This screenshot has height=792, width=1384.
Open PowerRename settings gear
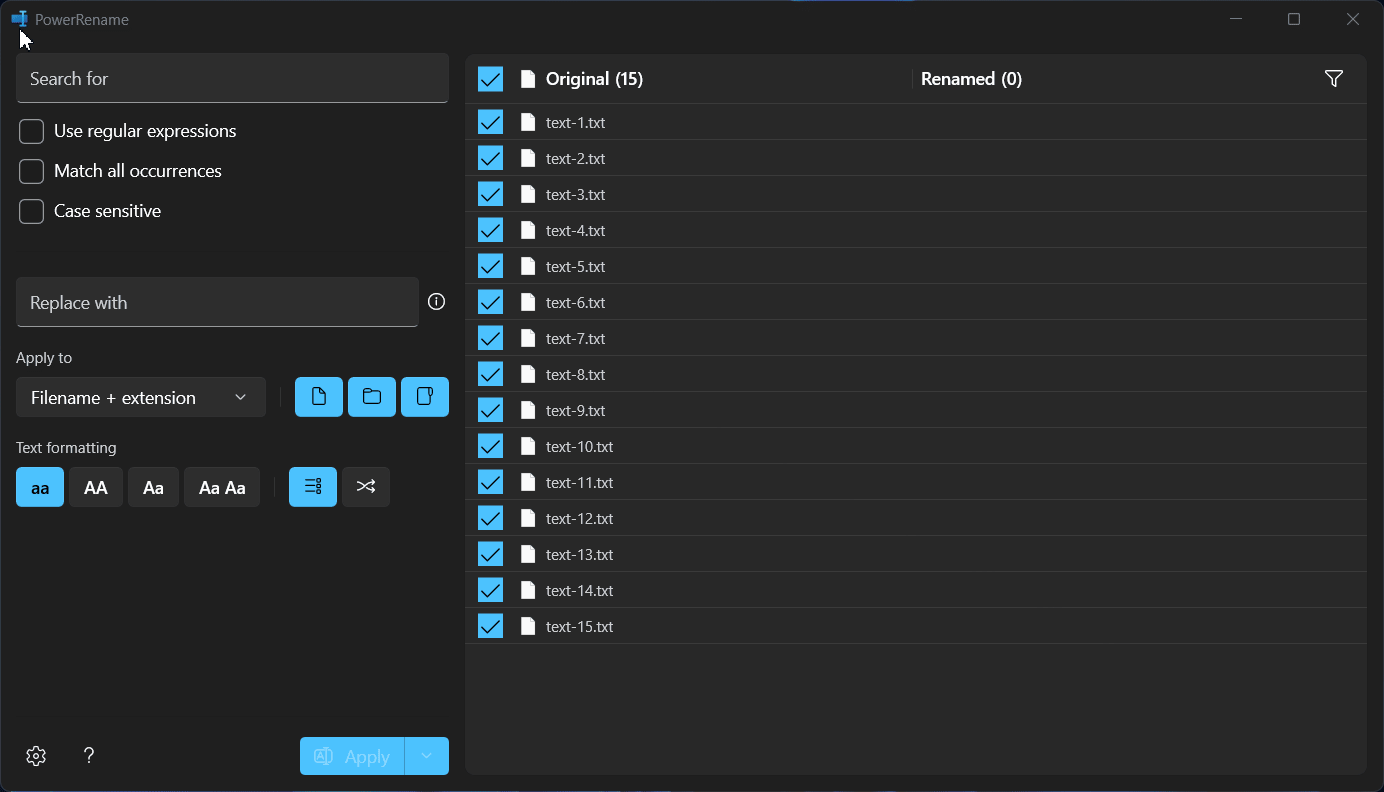pyautogui.click(x=36, y=756)
